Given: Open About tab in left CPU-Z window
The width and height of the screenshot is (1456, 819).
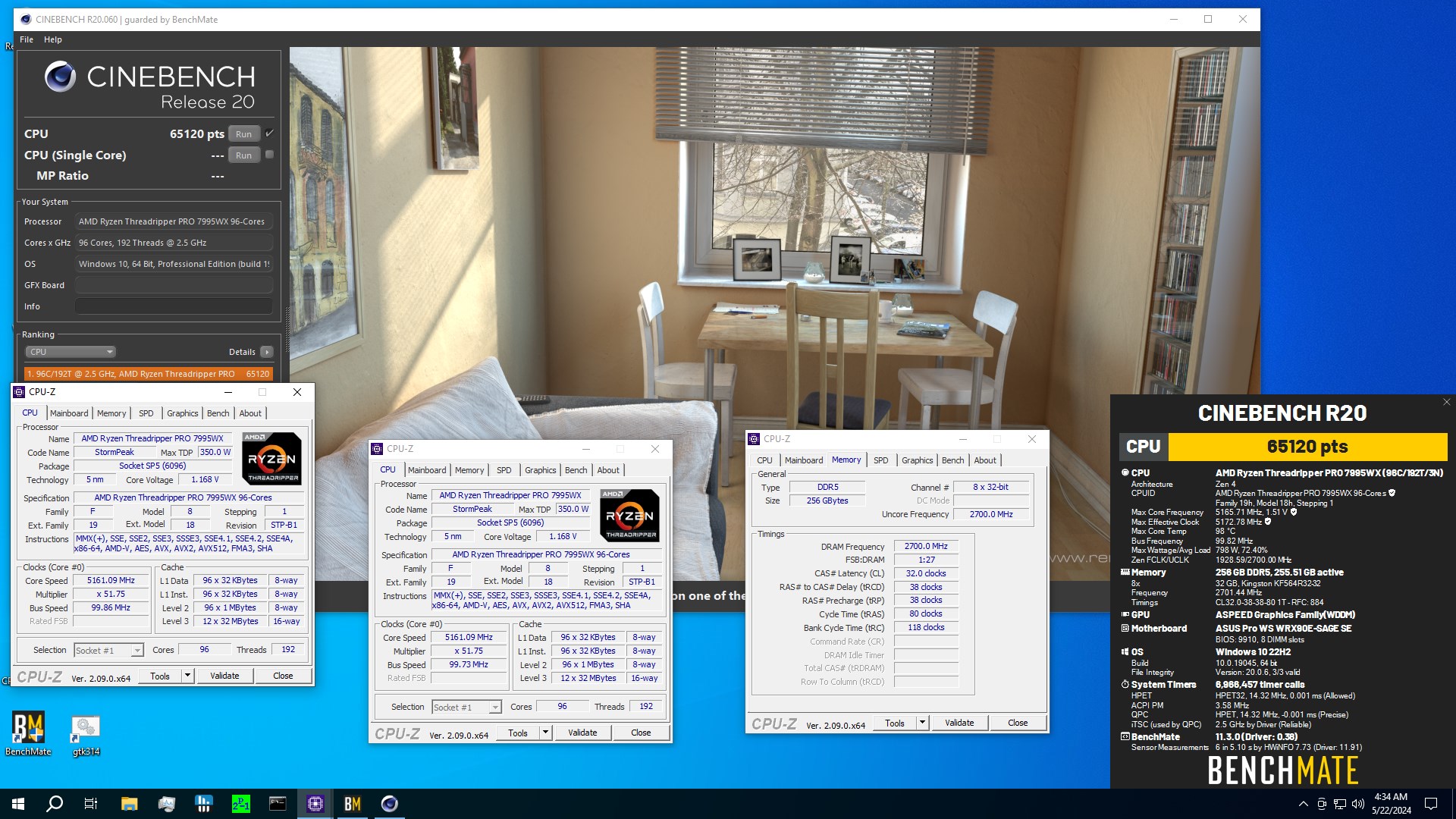Looking at the screenshot, I should [250, 413].
